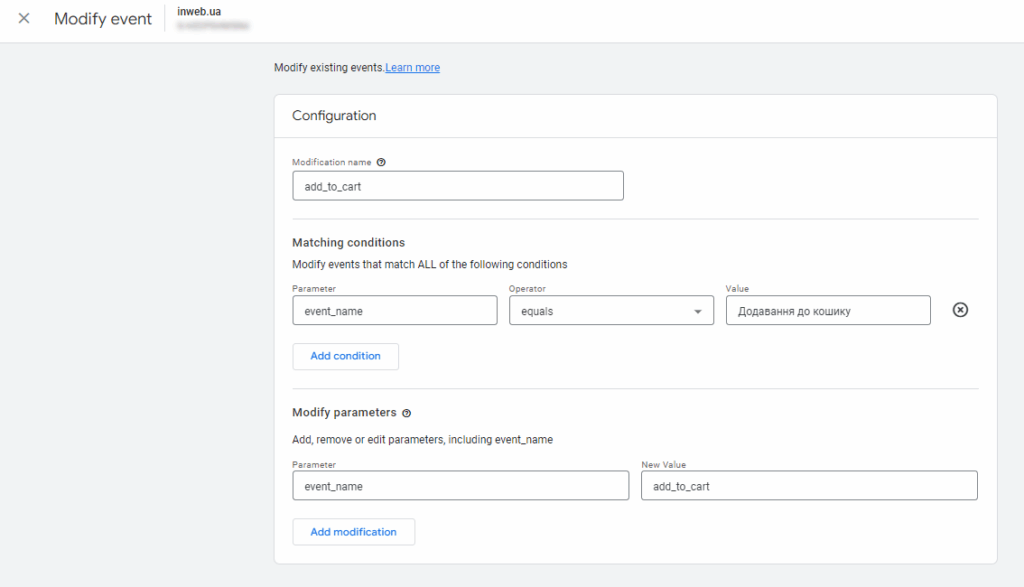
Task: Click the matching conditions Parameter field
Action: (x=394, y=311)
